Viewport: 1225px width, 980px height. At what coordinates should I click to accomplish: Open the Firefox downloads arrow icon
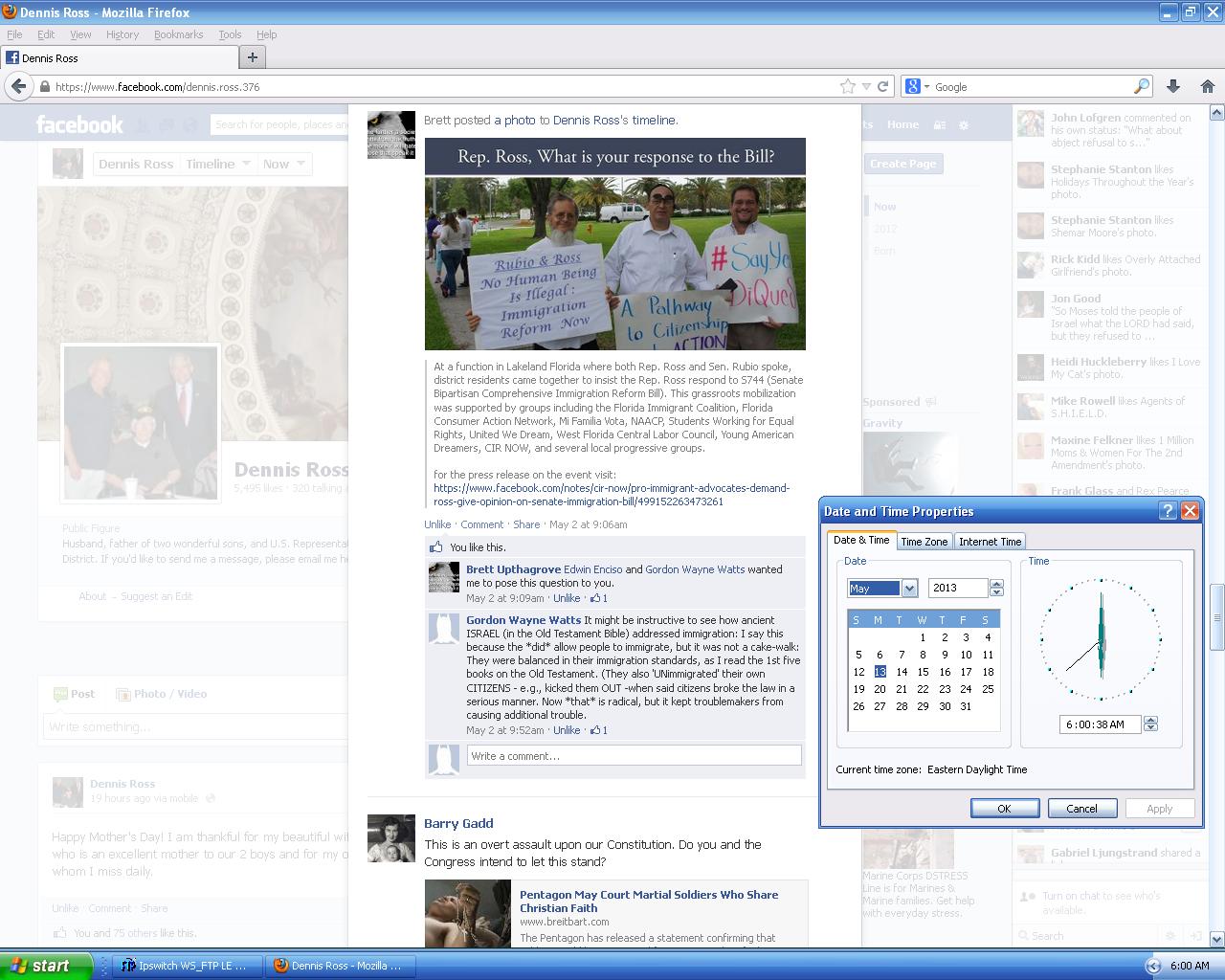coord(1174,86)
